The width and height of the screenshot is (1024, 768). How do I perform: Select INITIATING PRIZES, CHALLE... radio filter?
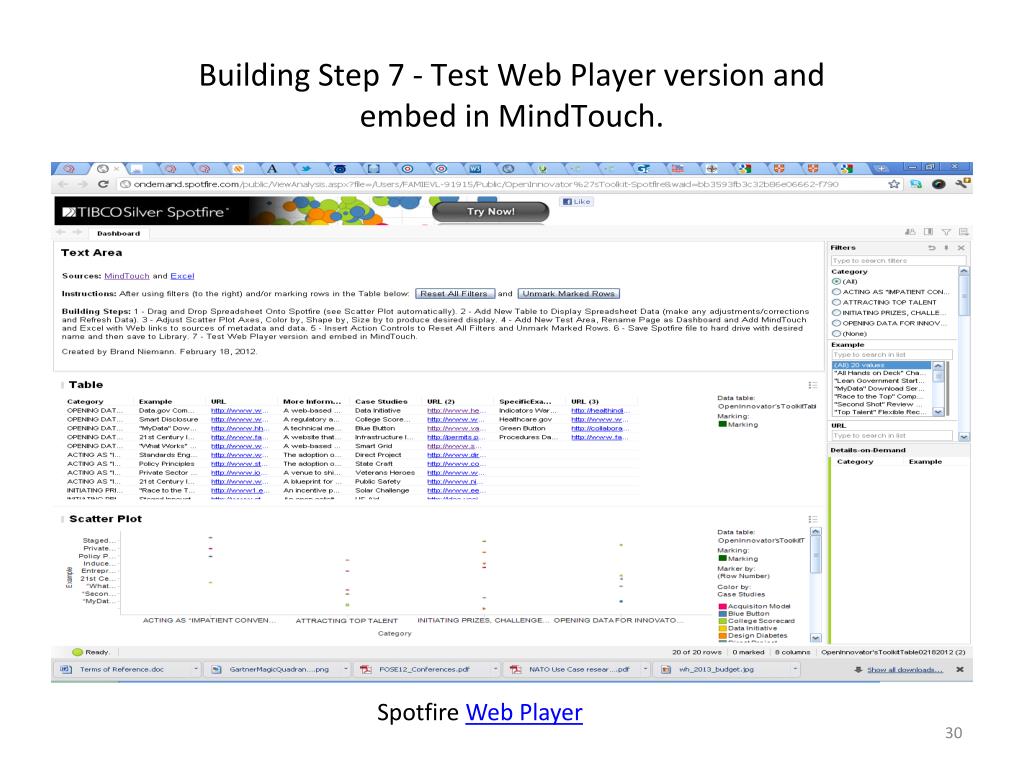tap(836, 313)
